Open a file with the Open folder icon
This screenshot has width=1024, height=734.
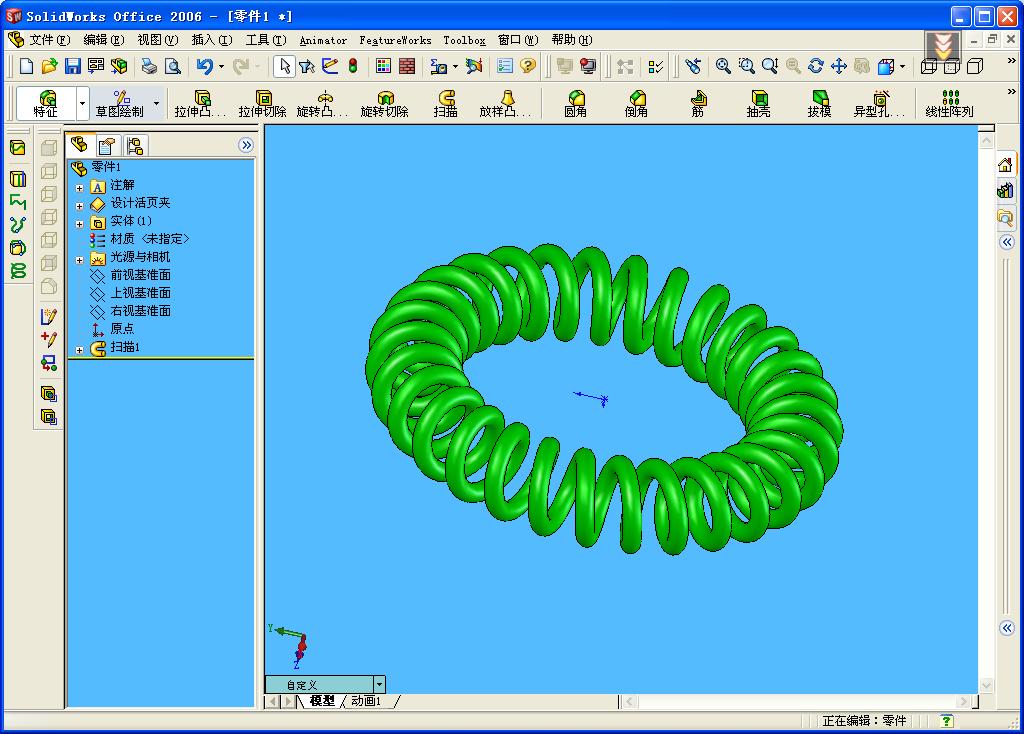tap(50, 66)
